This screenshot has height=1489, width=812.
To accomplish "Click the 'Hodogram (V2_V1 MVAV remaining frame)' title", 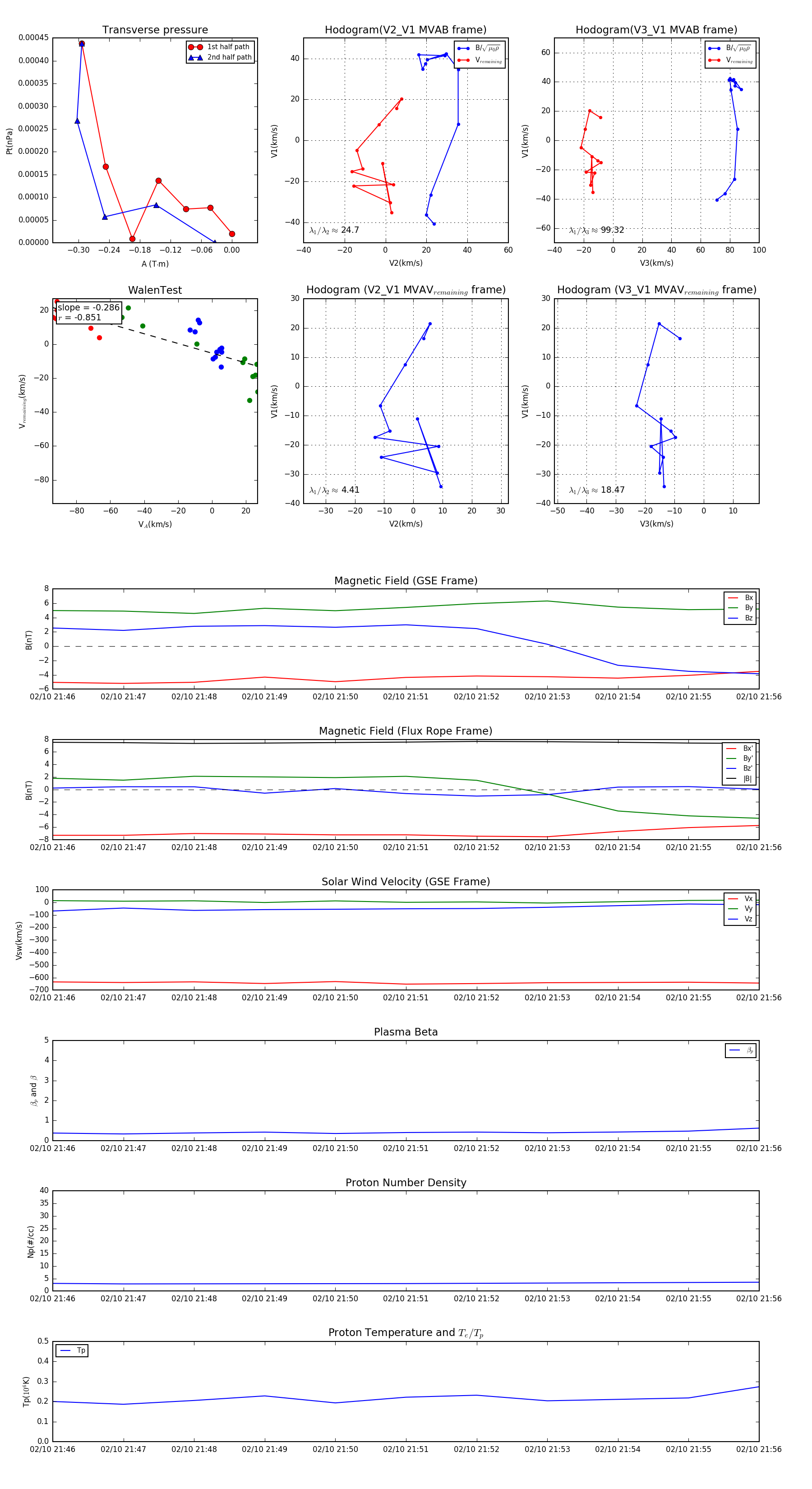I will pyautogui.click(x=406, y=290).
